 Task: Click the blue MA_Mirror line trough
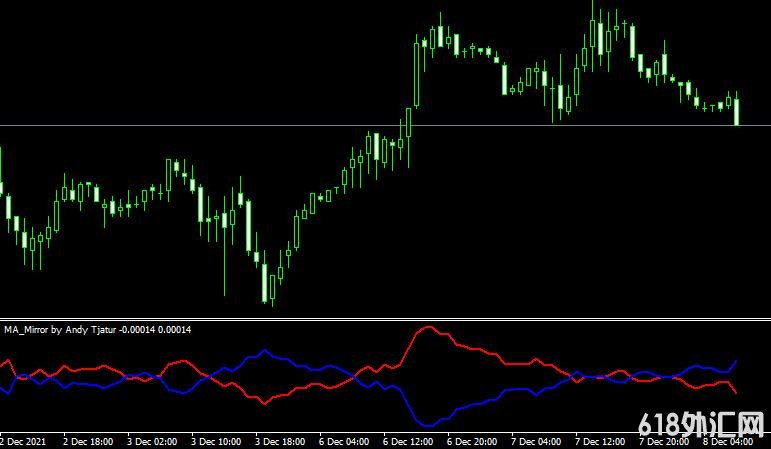click(x=428, y=425)
